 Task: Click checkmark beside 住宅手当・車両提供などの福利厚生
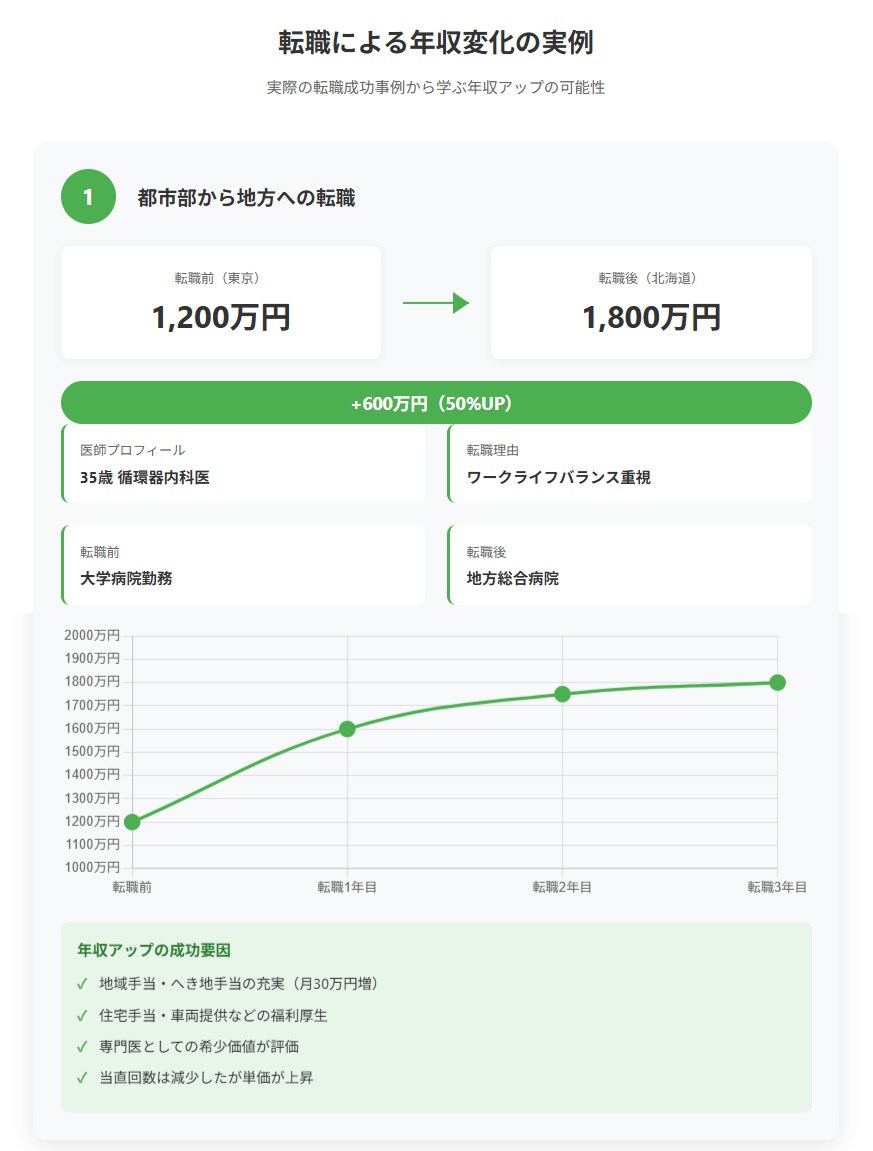[82, 1016]
